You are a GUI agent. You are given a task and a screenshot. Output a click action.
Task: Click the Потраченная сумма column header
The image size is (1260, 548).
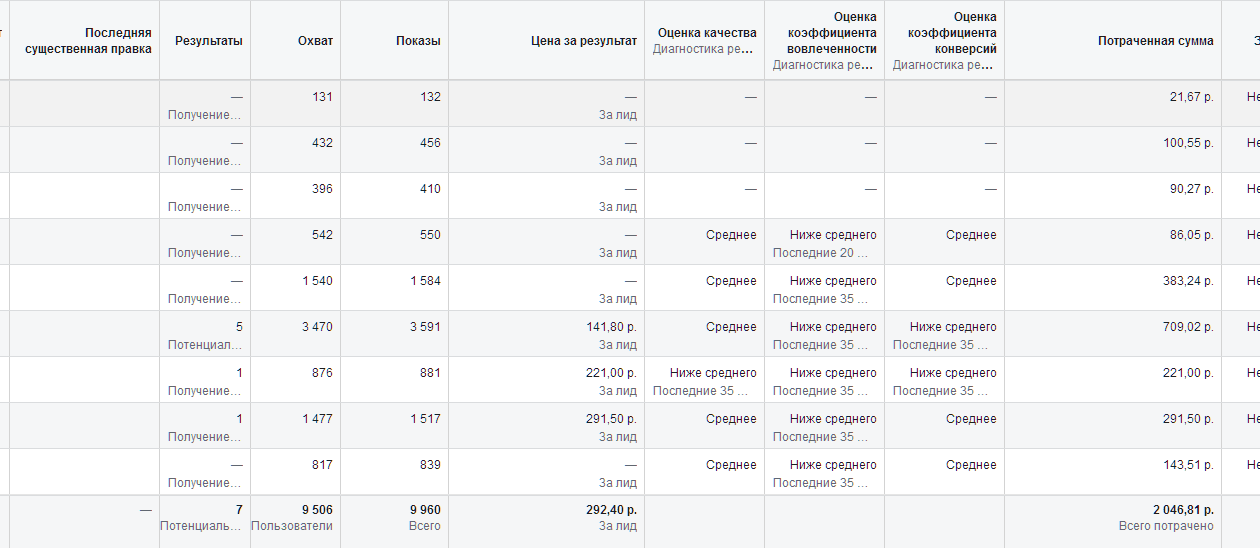[x=1155, y=41]
